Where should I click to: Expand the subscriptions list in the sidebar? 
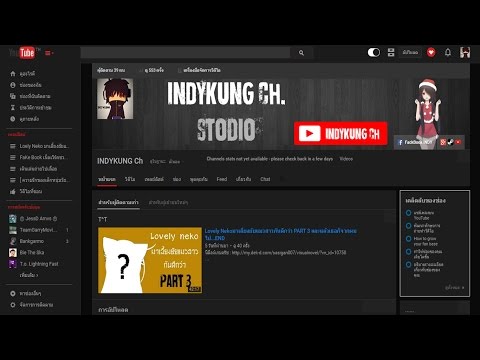(29, 275)
